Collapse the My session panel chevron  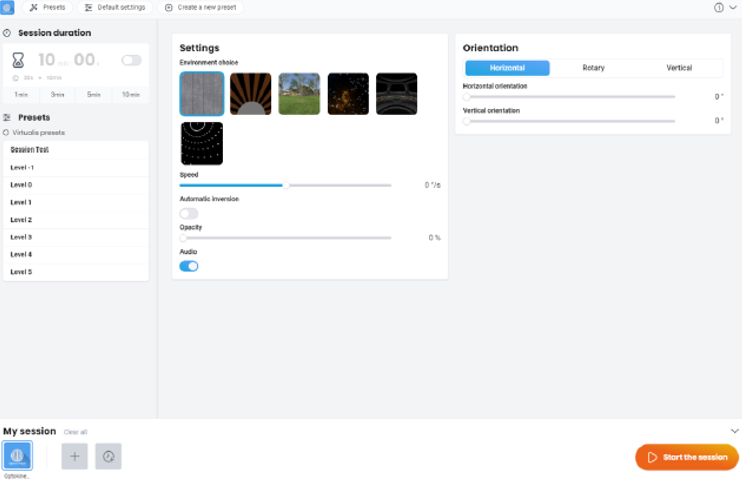734,431
